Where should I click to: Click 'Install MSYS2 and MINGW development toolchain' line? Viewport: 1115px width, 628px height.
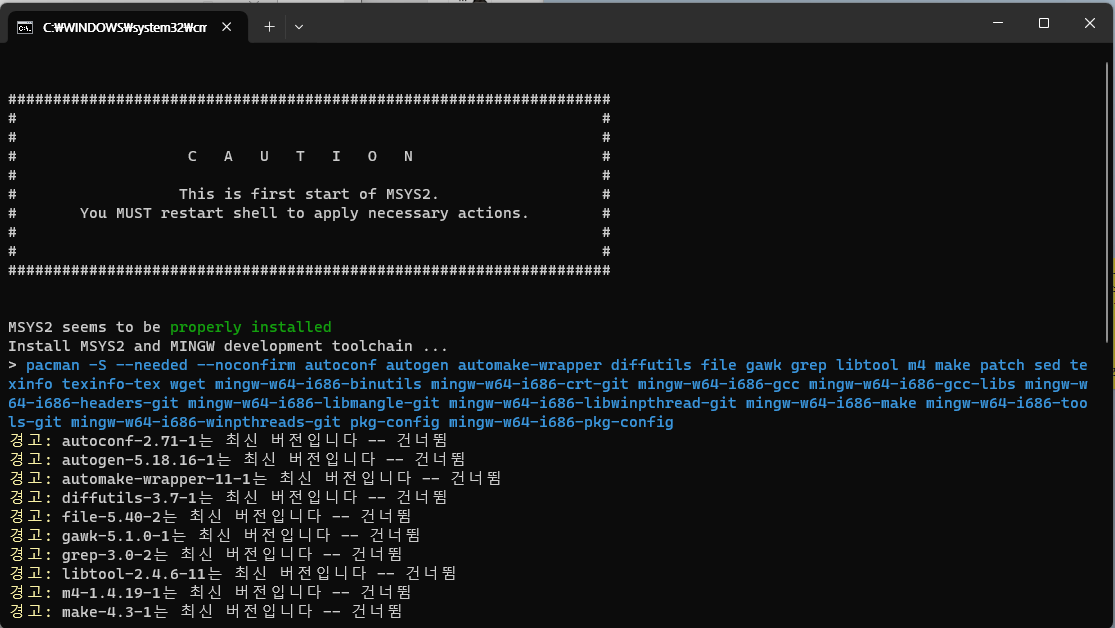coord(228,346)
